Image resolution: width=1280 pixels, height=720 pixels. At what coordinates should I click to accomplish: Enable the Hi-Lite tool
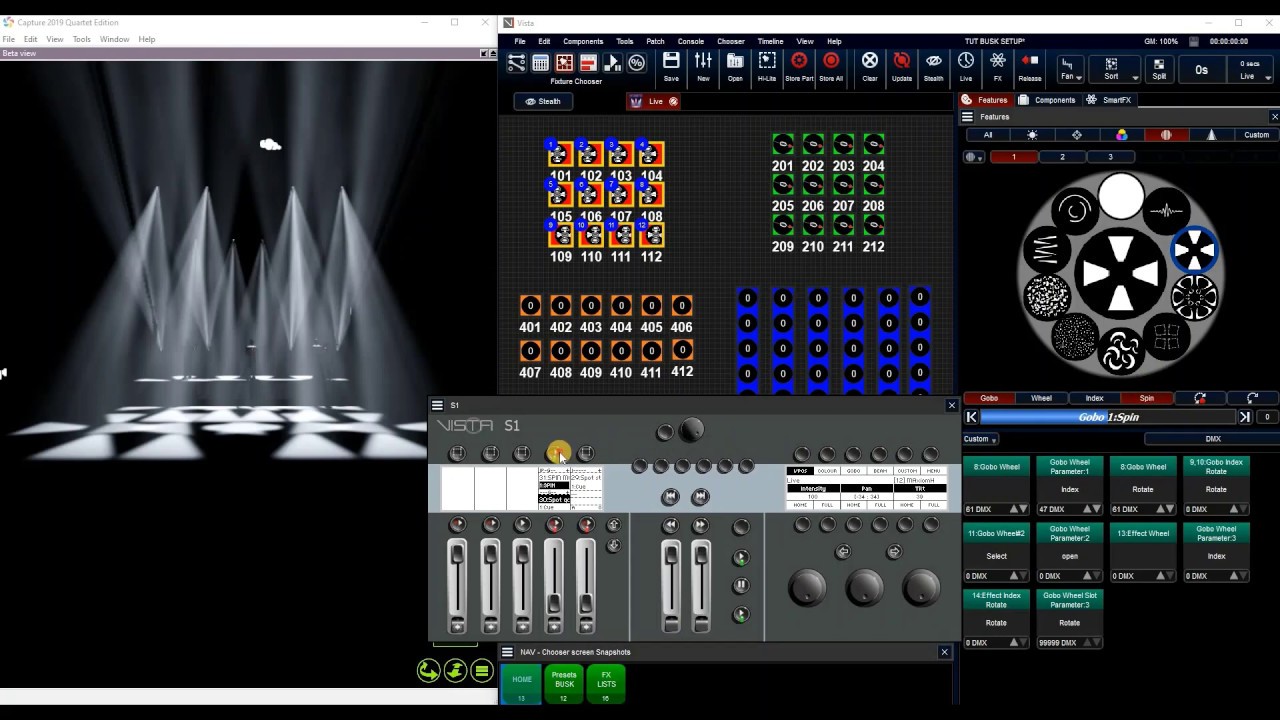tap(767, 67)
